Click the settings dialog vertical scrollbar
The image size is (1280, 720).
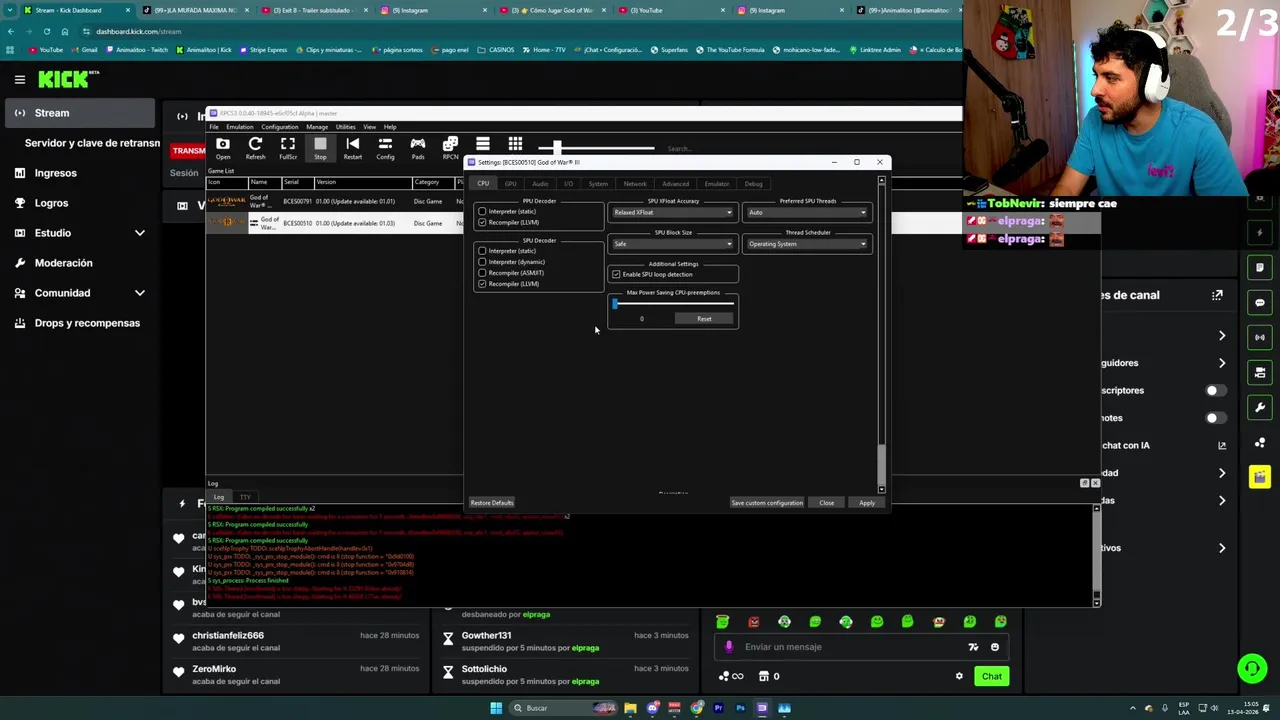881,335
